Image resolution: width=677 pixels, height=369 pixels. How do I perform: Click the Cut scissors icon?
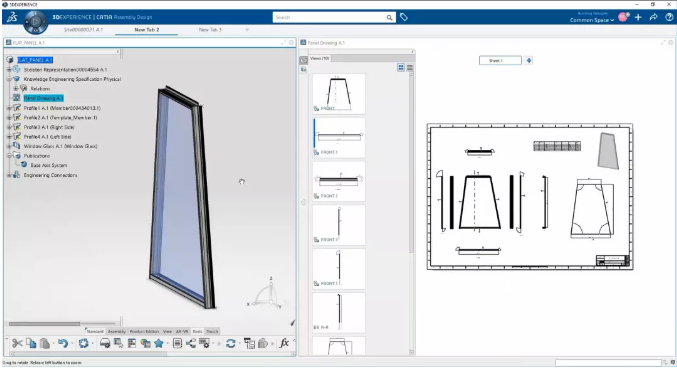(17, 343)
